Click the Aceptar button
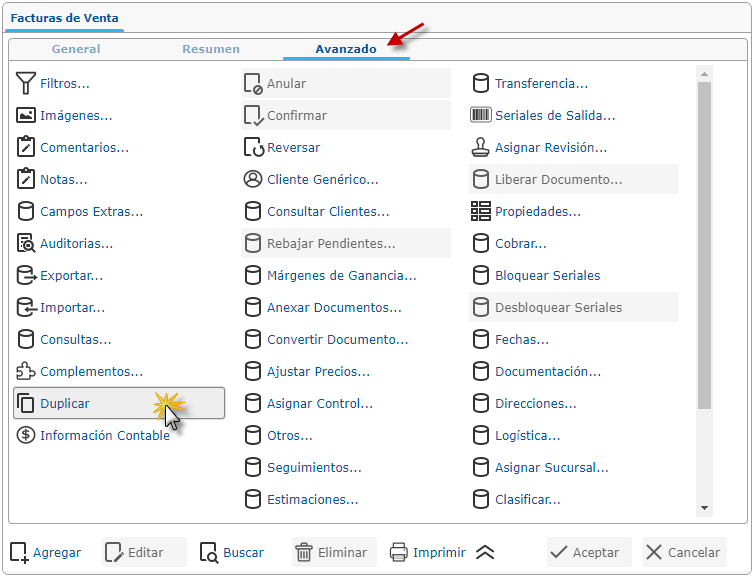The height and width of the screenshot is (577, 755). click(589, 552)
